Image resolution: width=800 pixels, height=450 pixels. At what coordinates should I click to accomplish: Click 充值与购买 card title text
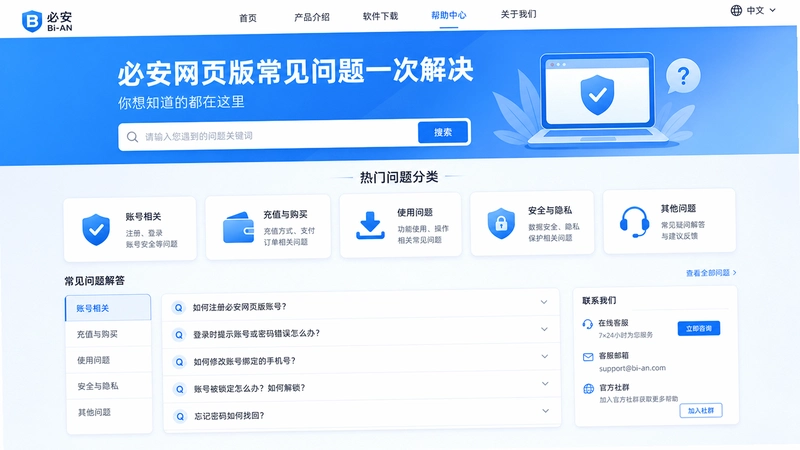point(285,214)
